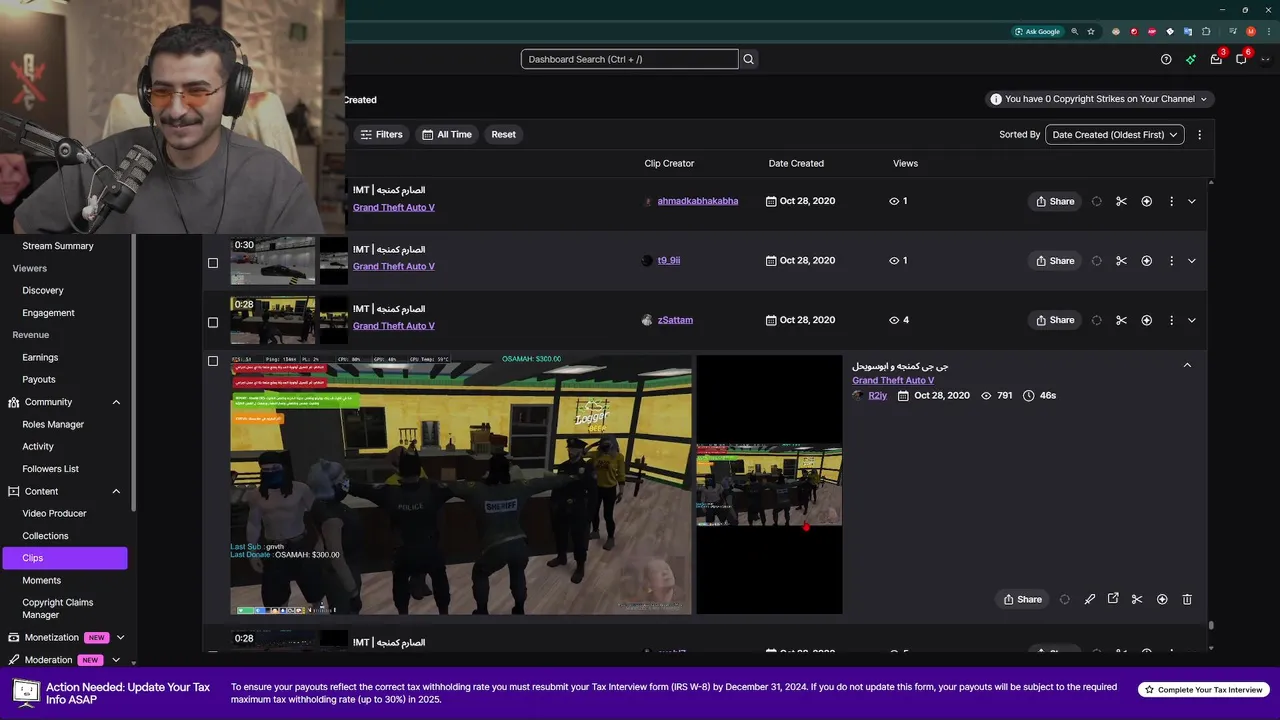Viewport: 1280px width, 720px height.
Task: Click the browser zoom magnifier icon
Action: tap(1075, 31)
